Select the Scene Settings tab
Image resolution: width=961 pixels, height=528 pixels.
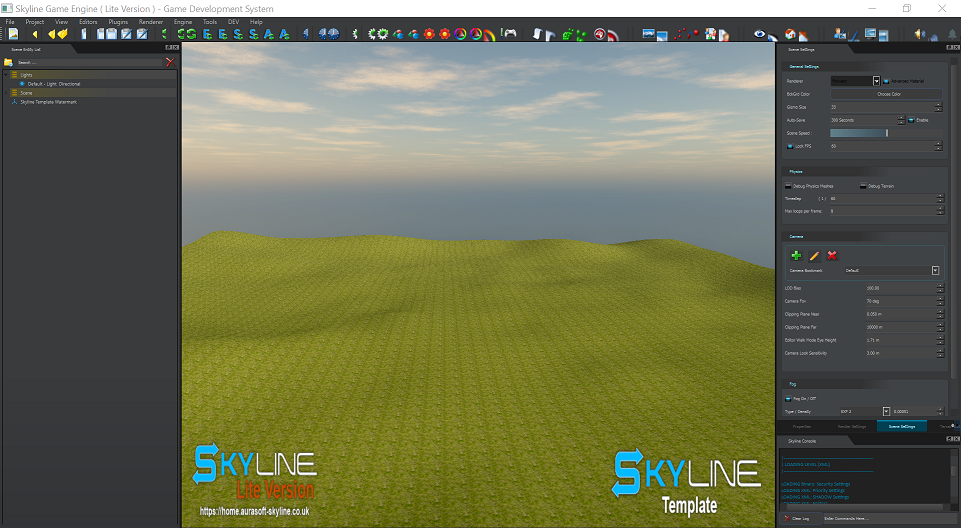(902, 426)
